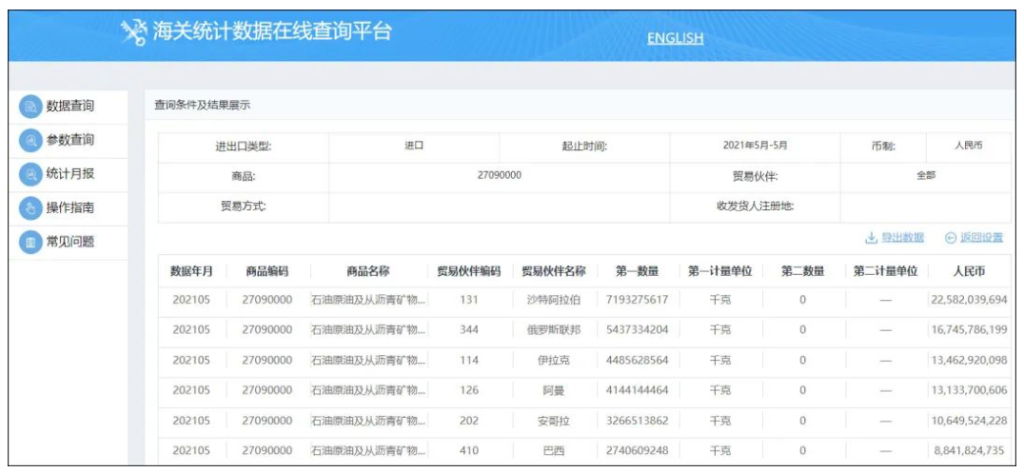Click the amount 13,462,920,098

970,360
